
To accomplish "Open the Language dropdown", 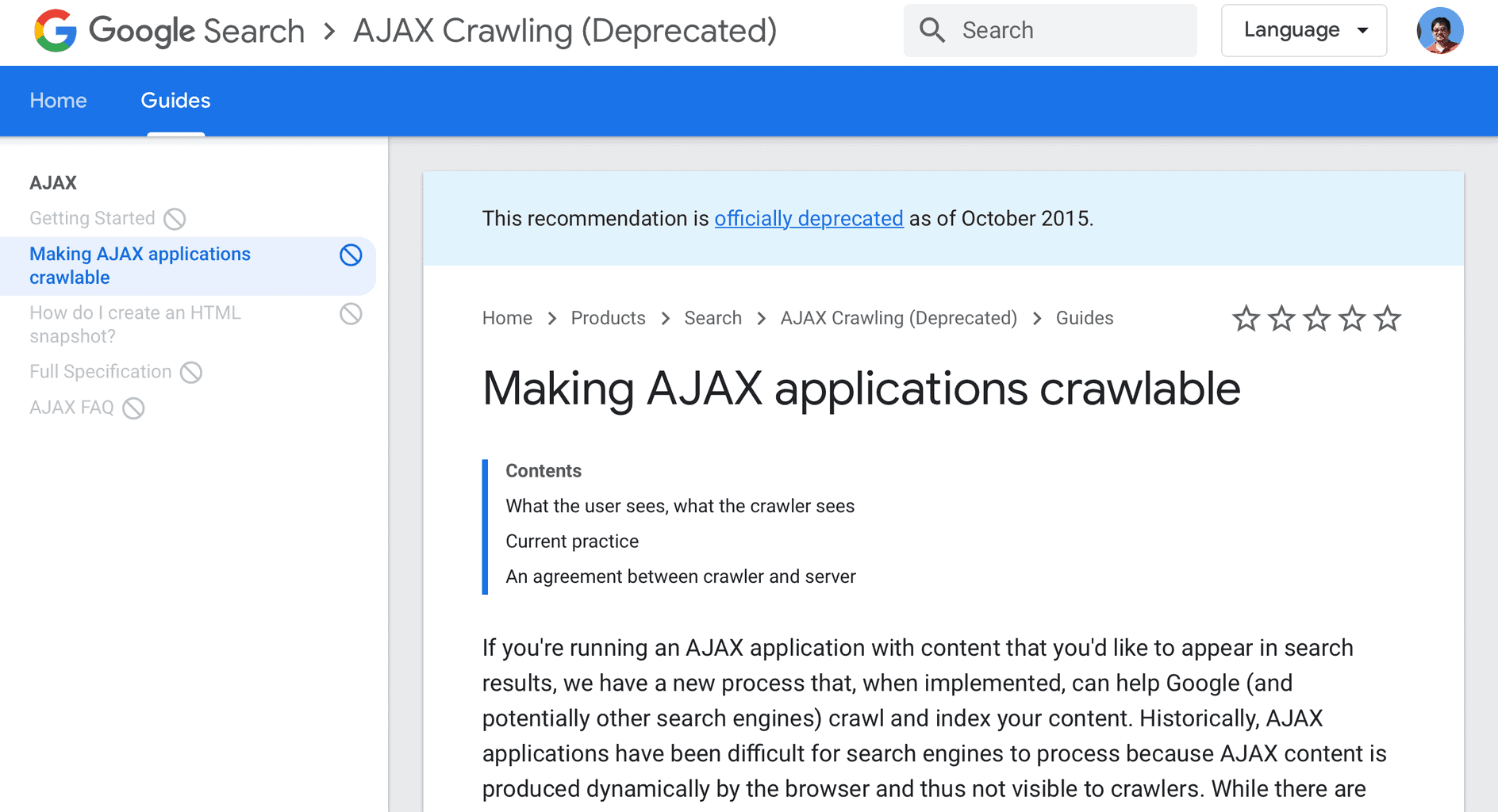I will (1304, 30).
